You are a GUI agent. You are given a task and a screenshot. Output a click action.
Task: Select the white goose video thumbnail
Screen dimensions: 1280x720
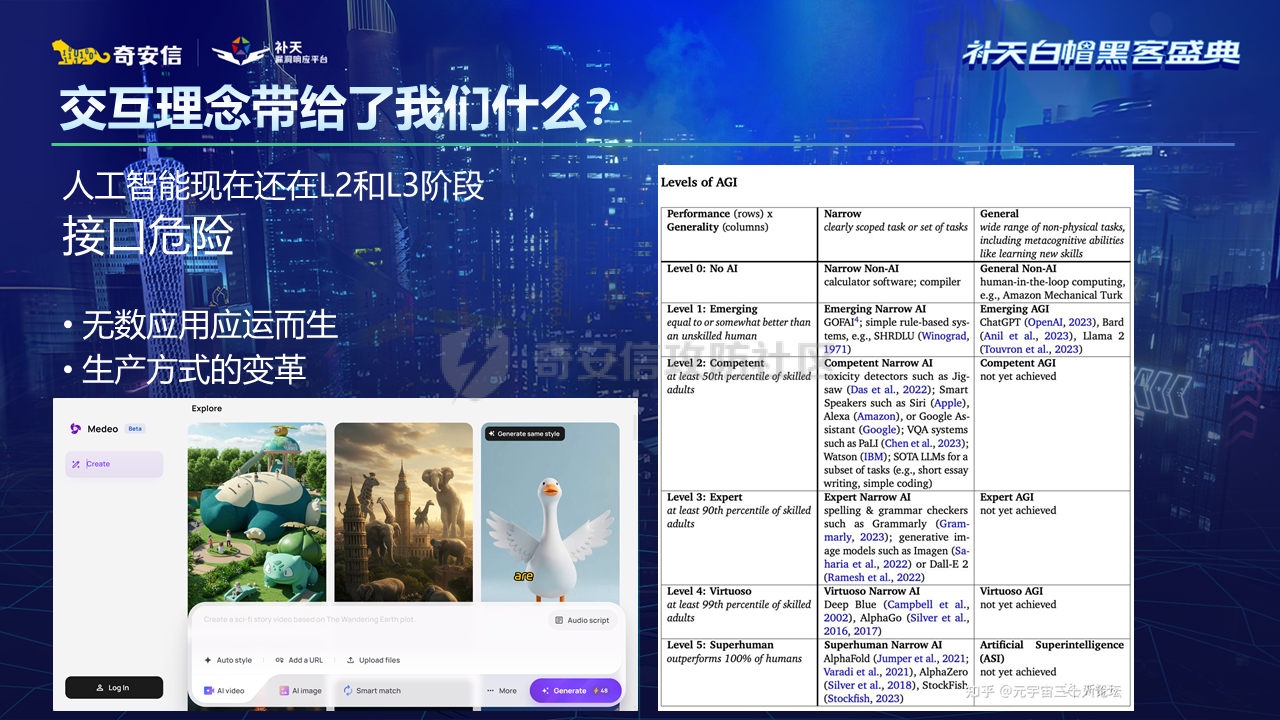(550, 520)
